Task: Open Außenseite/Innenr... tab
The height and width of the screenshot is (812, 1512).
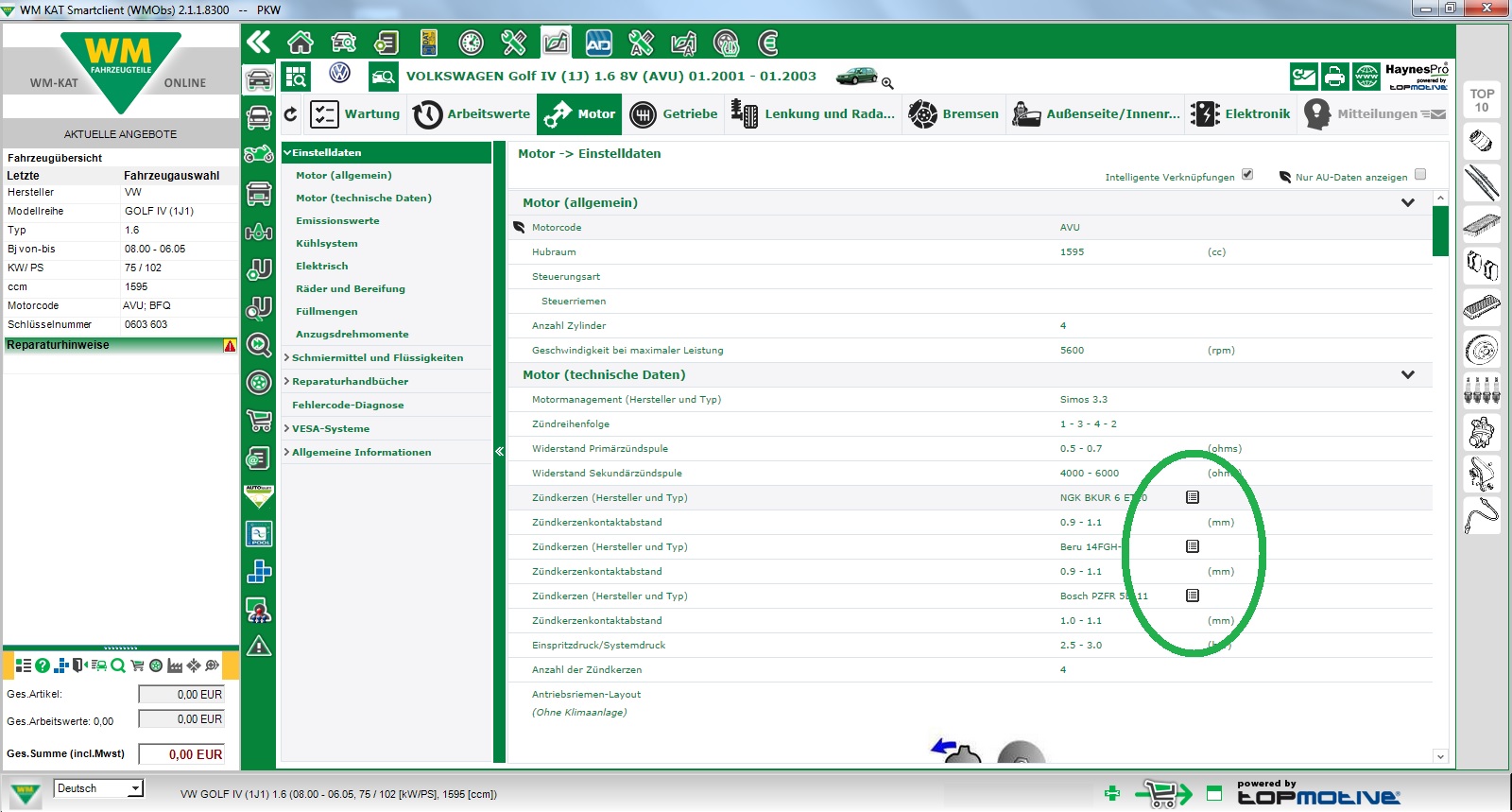Action: 1095,114
